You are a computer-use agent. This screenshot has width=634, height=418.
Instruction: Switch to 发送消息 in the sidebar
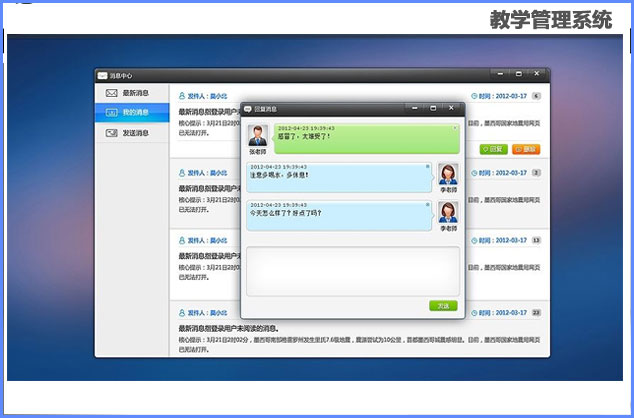point(130,132)
